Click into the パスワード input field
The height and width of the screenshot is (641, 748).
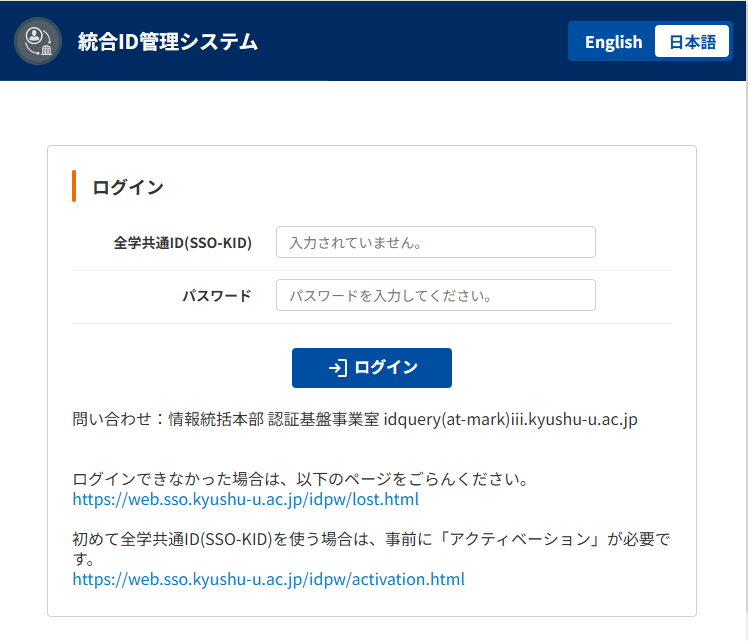(435, 295)
